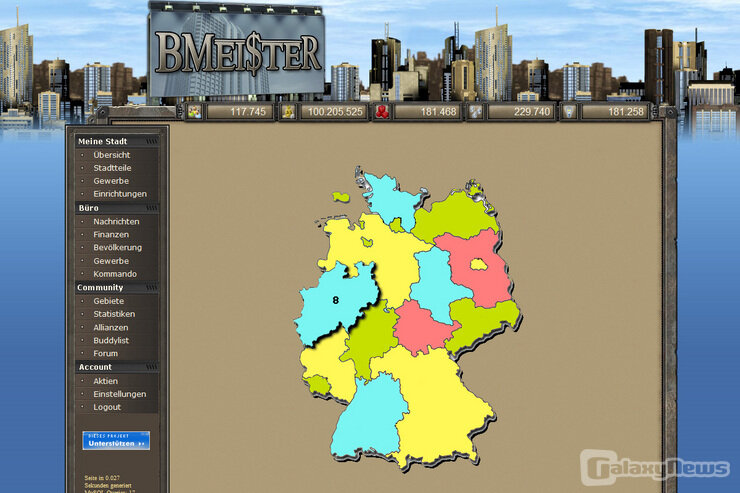Click Logout
Viewport: 740px width, 493px height.
point(107,407)
